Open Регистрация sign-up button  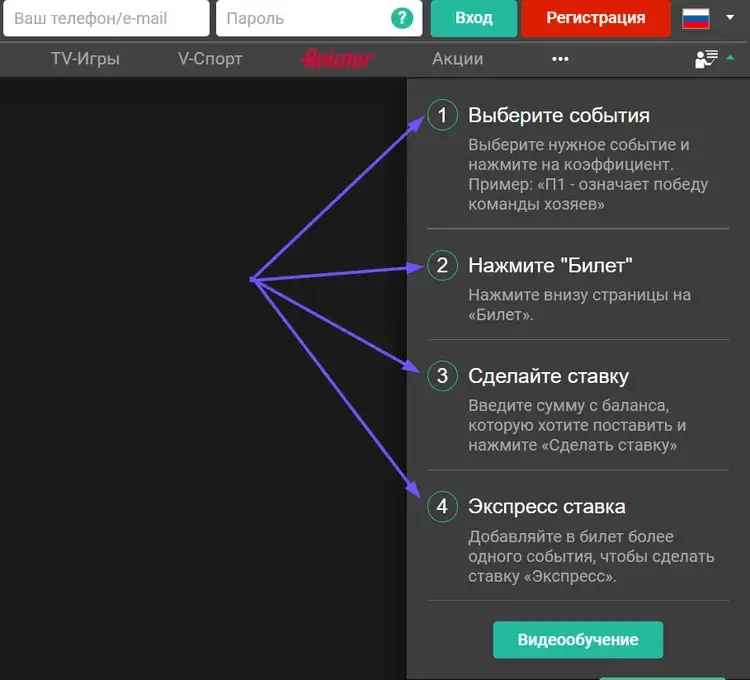[x=596, y=18]
